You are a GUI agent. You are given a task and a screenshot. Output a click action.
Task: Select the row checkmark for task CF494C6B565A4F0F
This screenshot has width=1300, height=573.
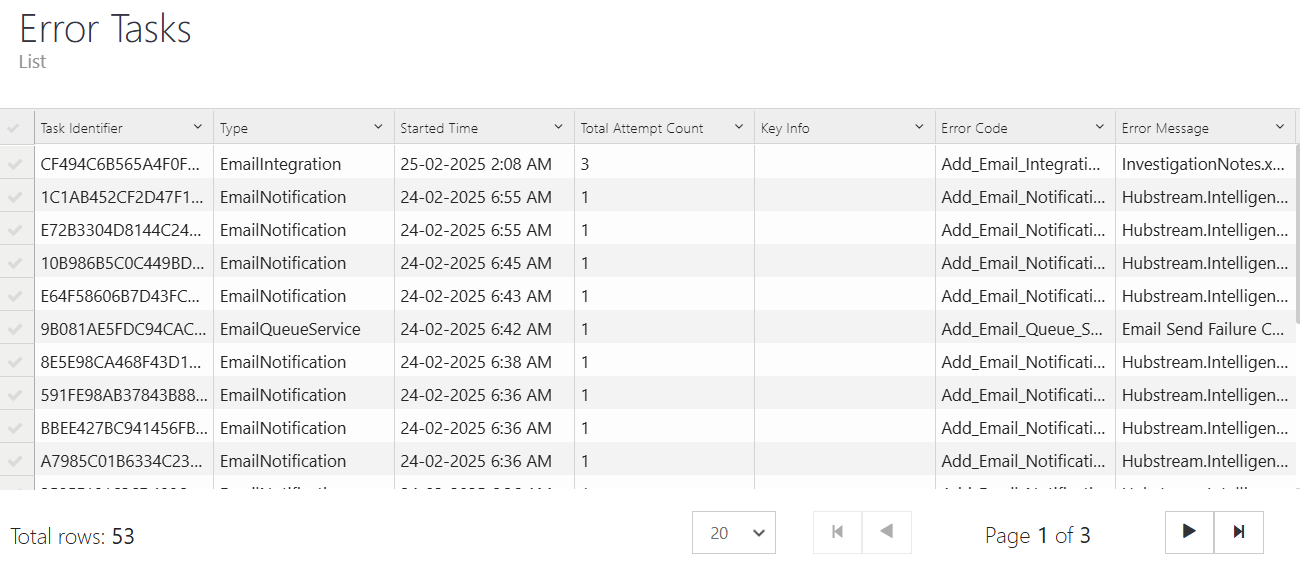click(x=14, y=164)
